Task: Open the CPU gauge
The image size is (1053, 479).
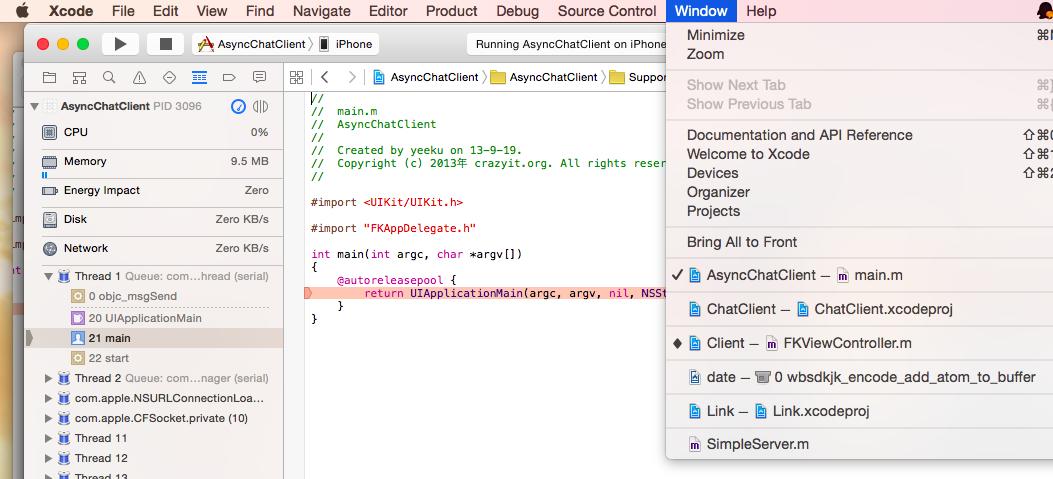Action: tap(155, 132)
